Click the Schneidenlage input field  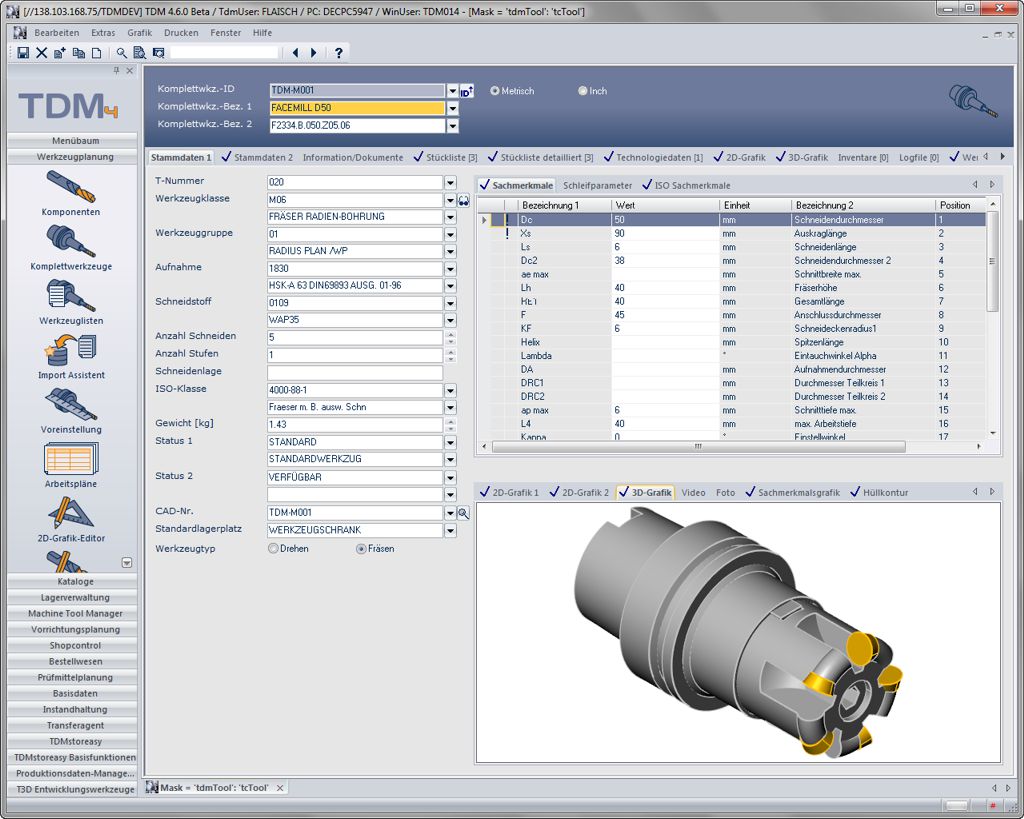point(355,373)
